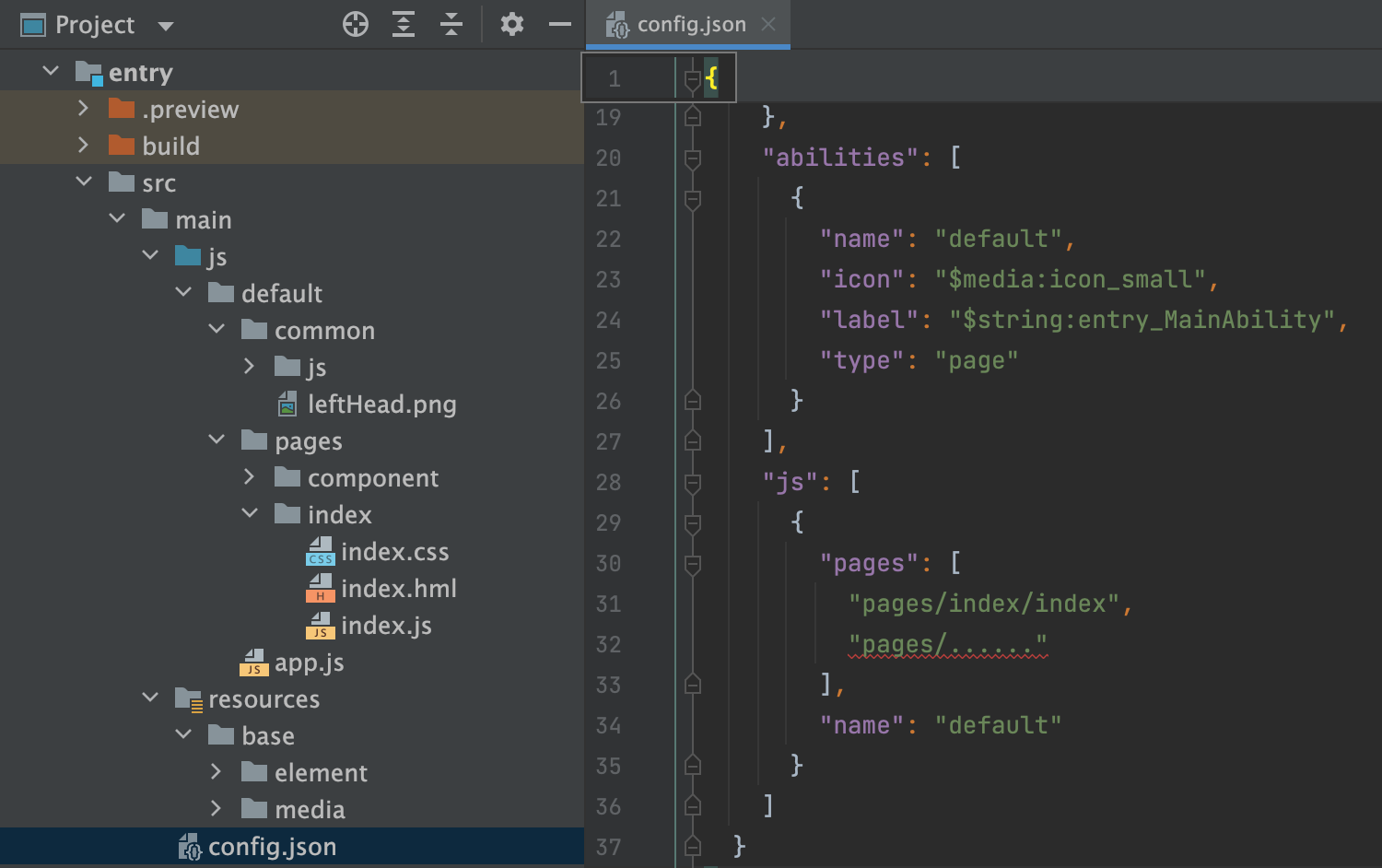Collapse the pages folder chevron
The image size is (1382, 868).
[x=217, y=440]
